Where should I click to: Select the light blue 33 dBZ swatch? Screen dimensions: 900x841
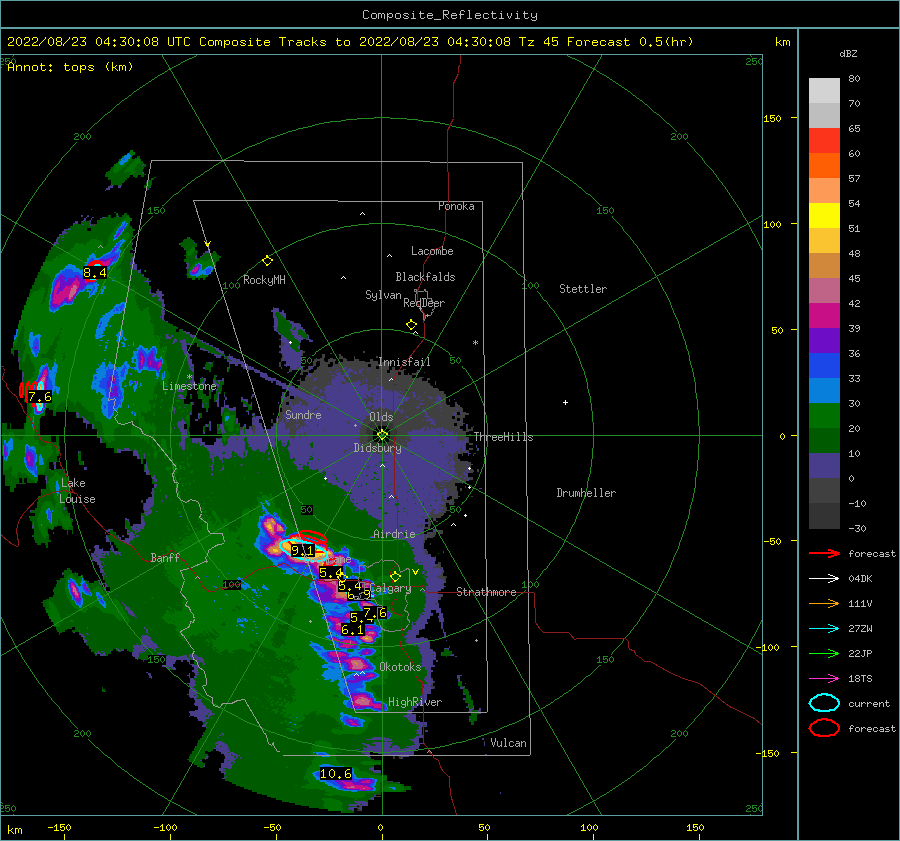click(824, 390)
